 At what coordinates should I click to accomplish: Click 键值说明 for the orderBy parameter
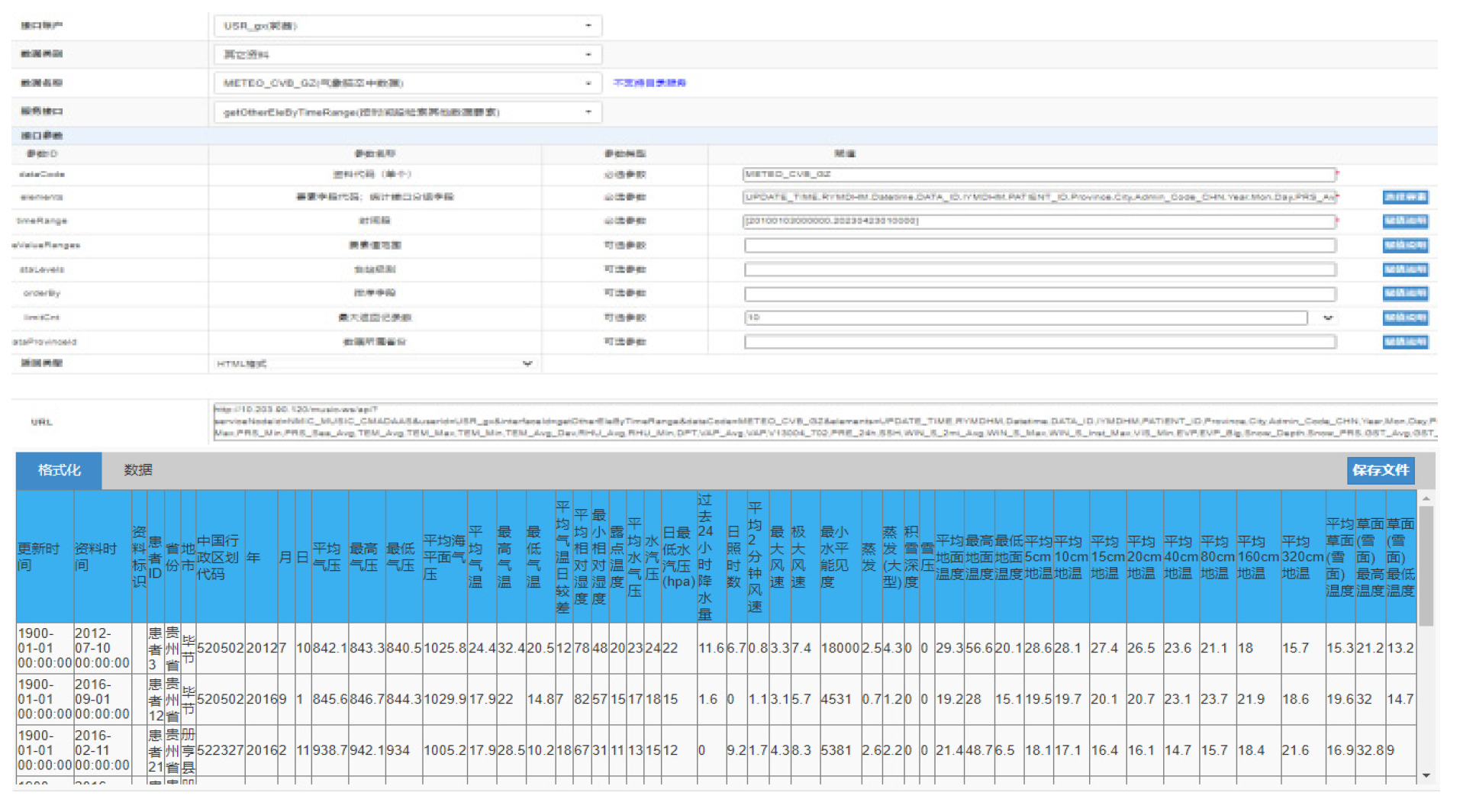click(x=1407, y=293)
